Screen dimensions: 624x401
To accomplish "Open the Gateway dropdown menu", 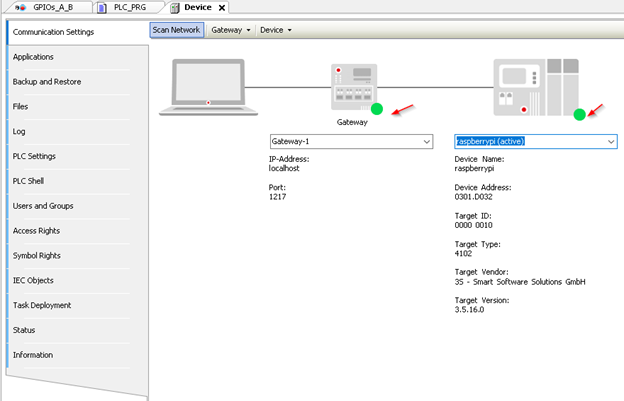I will coord(231,30).
